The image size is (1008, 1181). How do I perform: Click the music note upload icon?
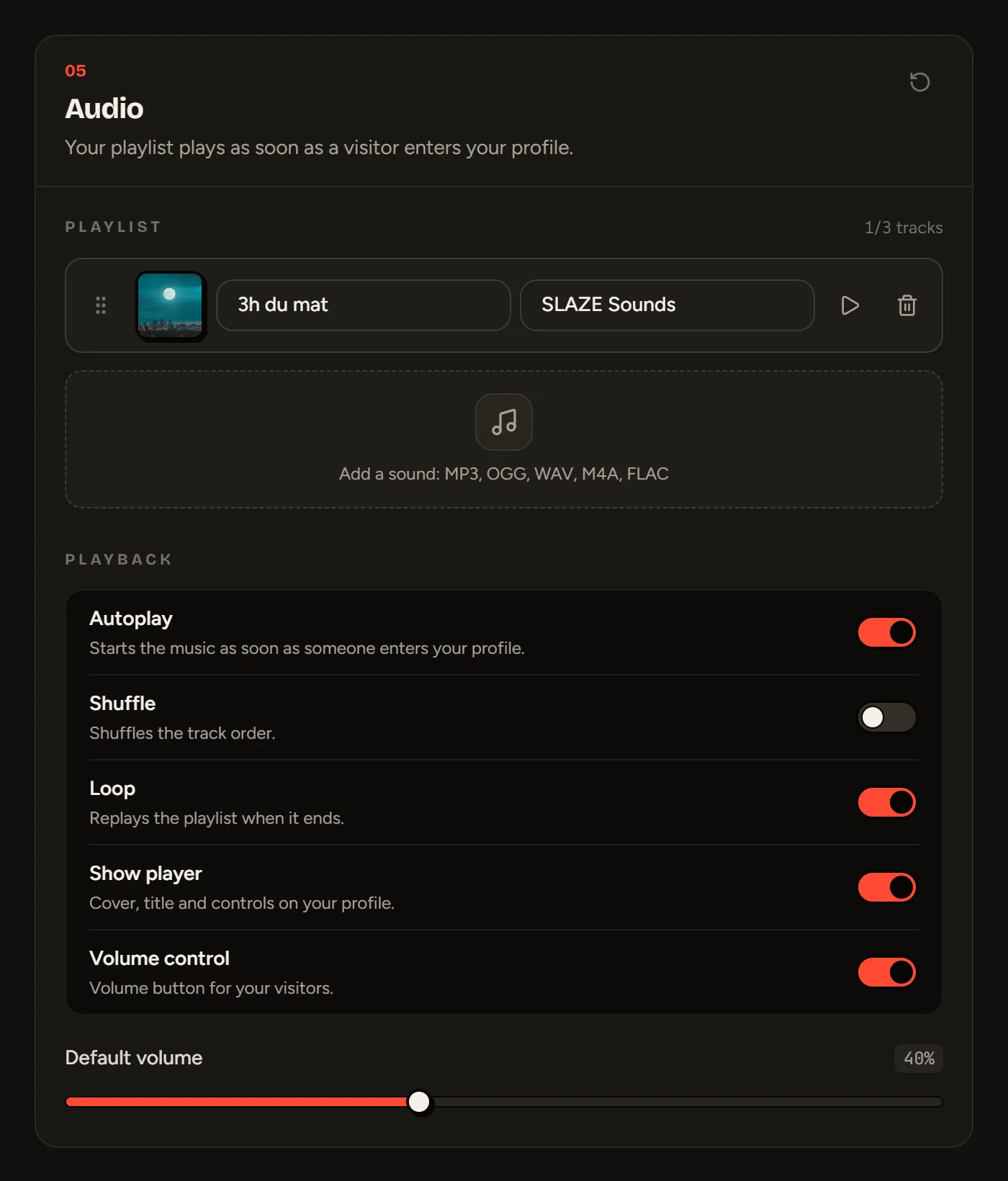click(504, 422)
